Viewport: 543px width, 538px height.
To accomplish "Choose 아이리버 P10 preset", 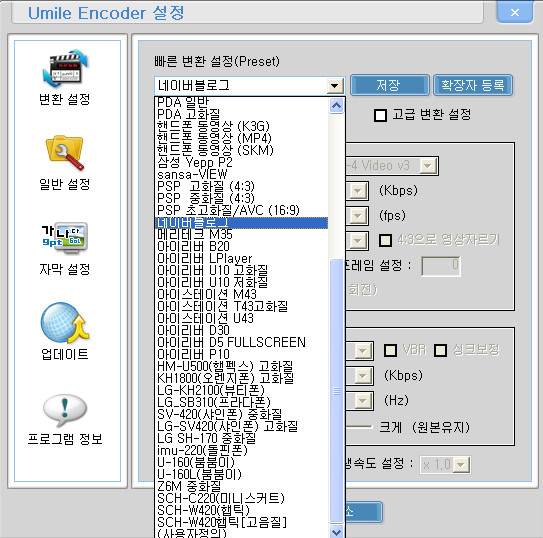I will point(242,354).
